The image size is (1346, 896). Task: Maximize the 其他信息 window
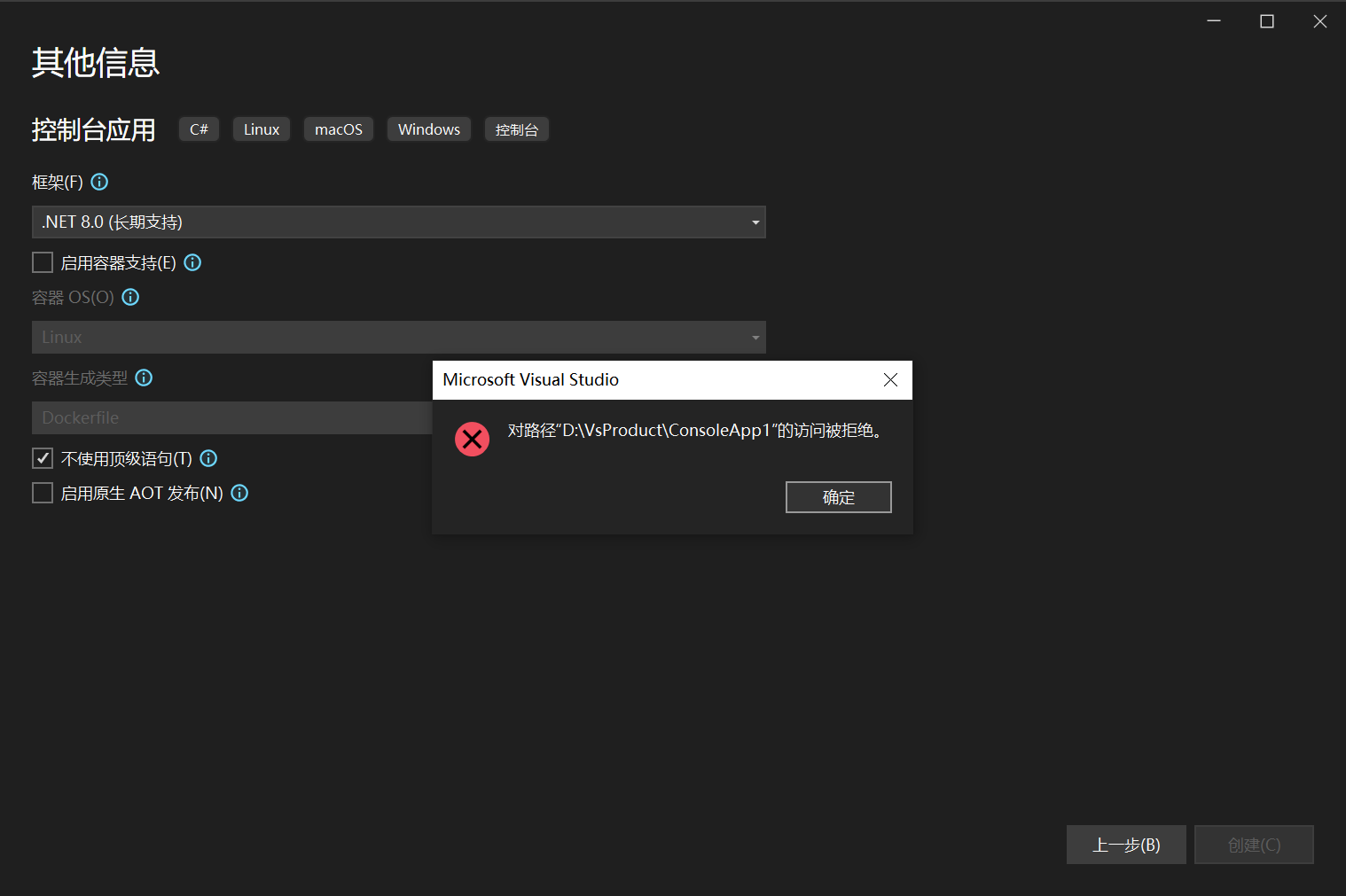click(1267, 21)
